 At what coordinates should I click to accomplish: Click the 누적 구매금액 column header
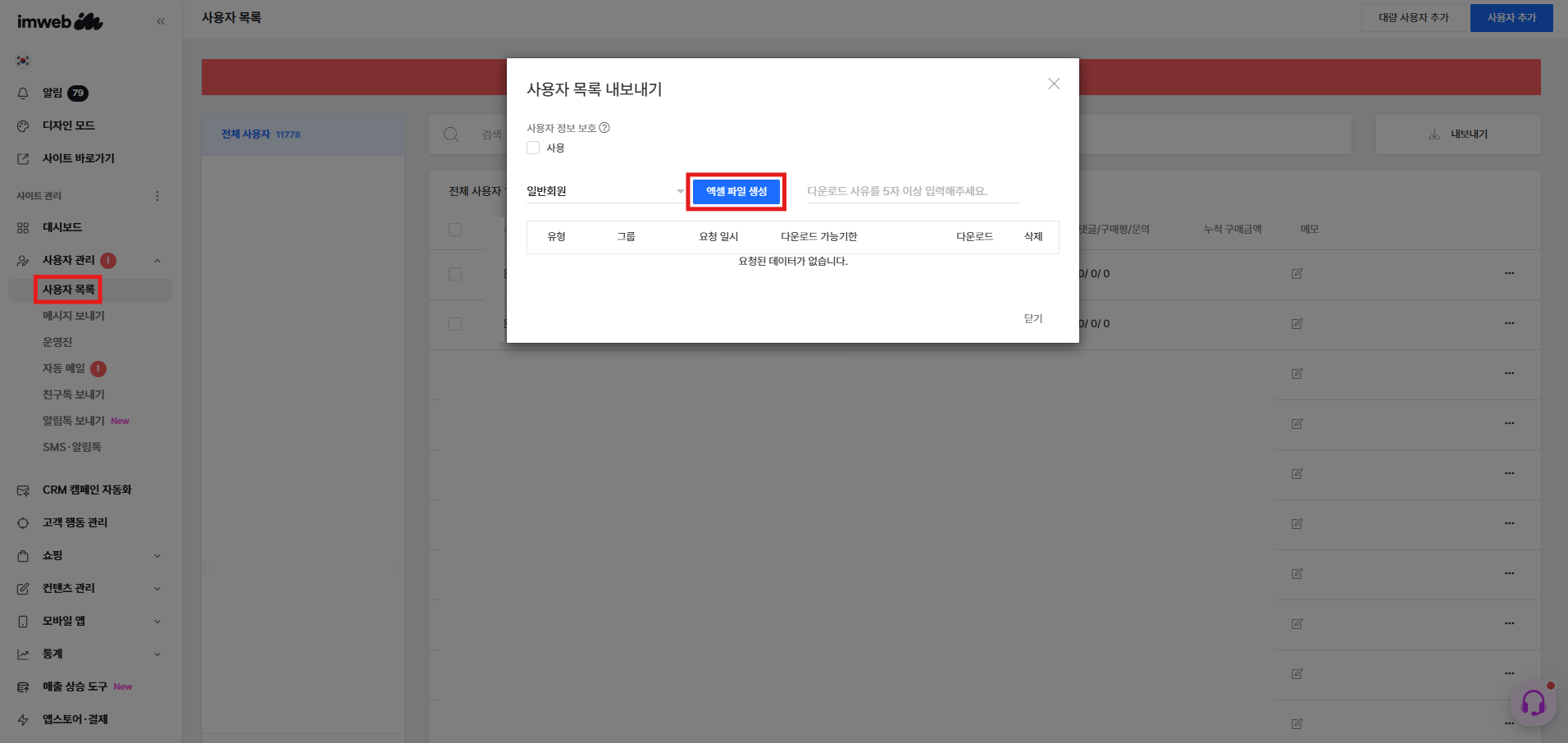[1233, 230]
